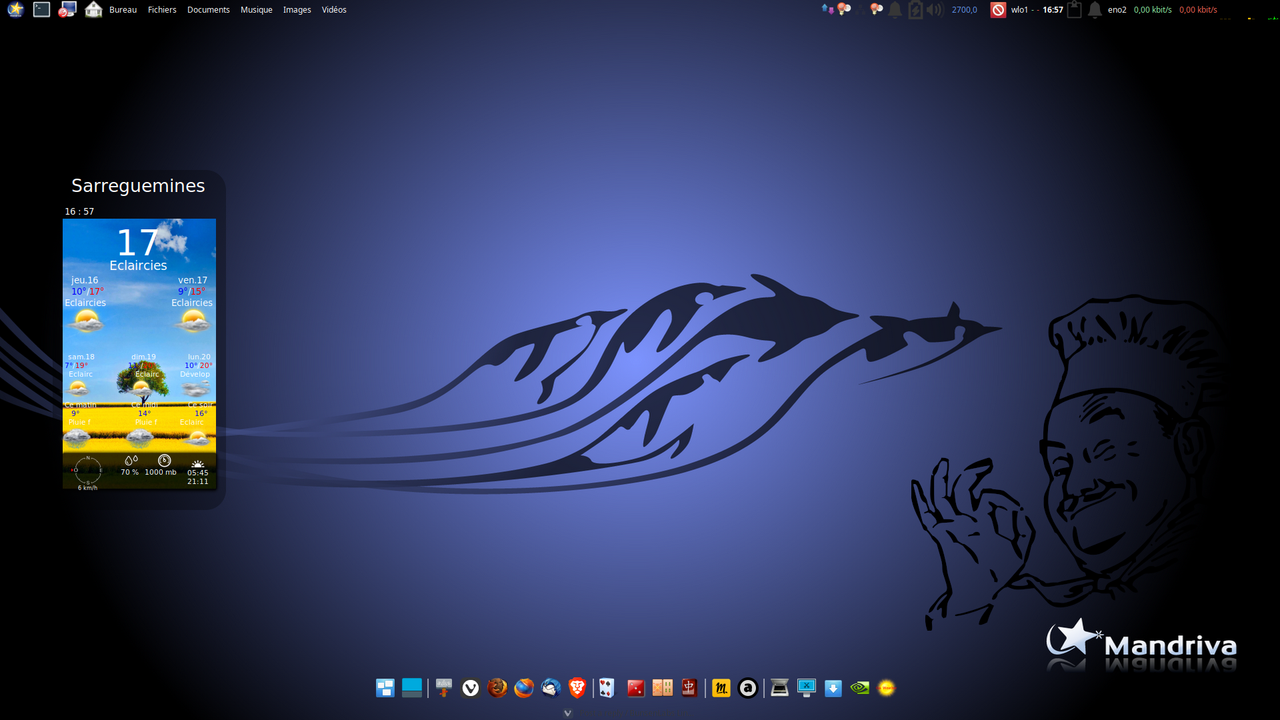Screen dimensions: 1280x720
Task: Launch the solitaire card game dock icon
Action: (x=607, y=688)
